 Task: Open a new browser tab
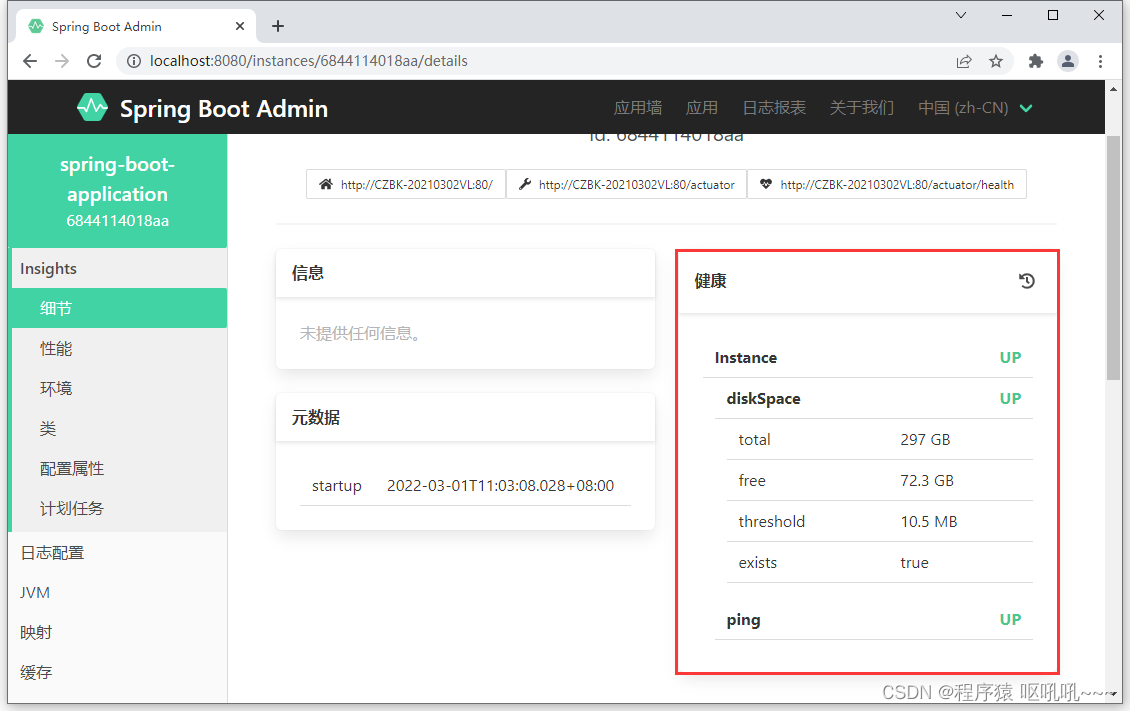[x=278, y=26]
